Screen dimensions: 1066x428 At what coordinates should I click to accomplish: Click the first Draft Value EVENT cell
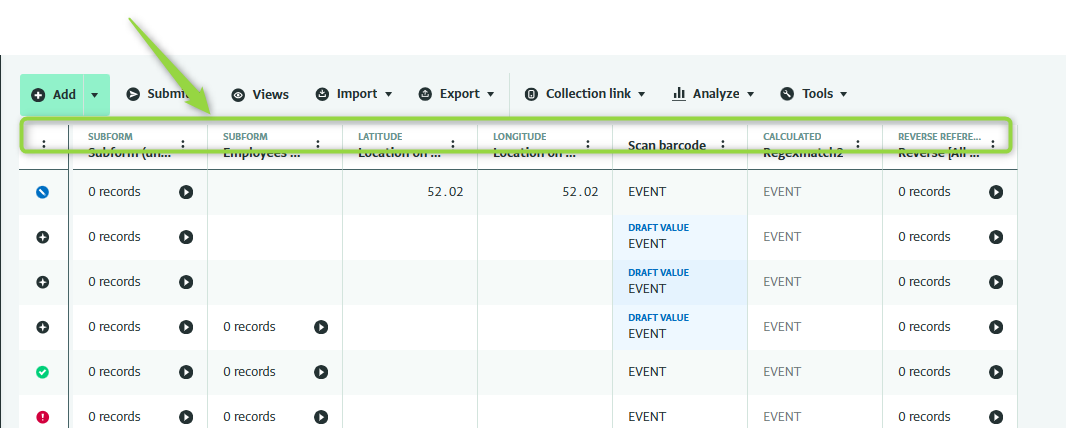[679, 236]
